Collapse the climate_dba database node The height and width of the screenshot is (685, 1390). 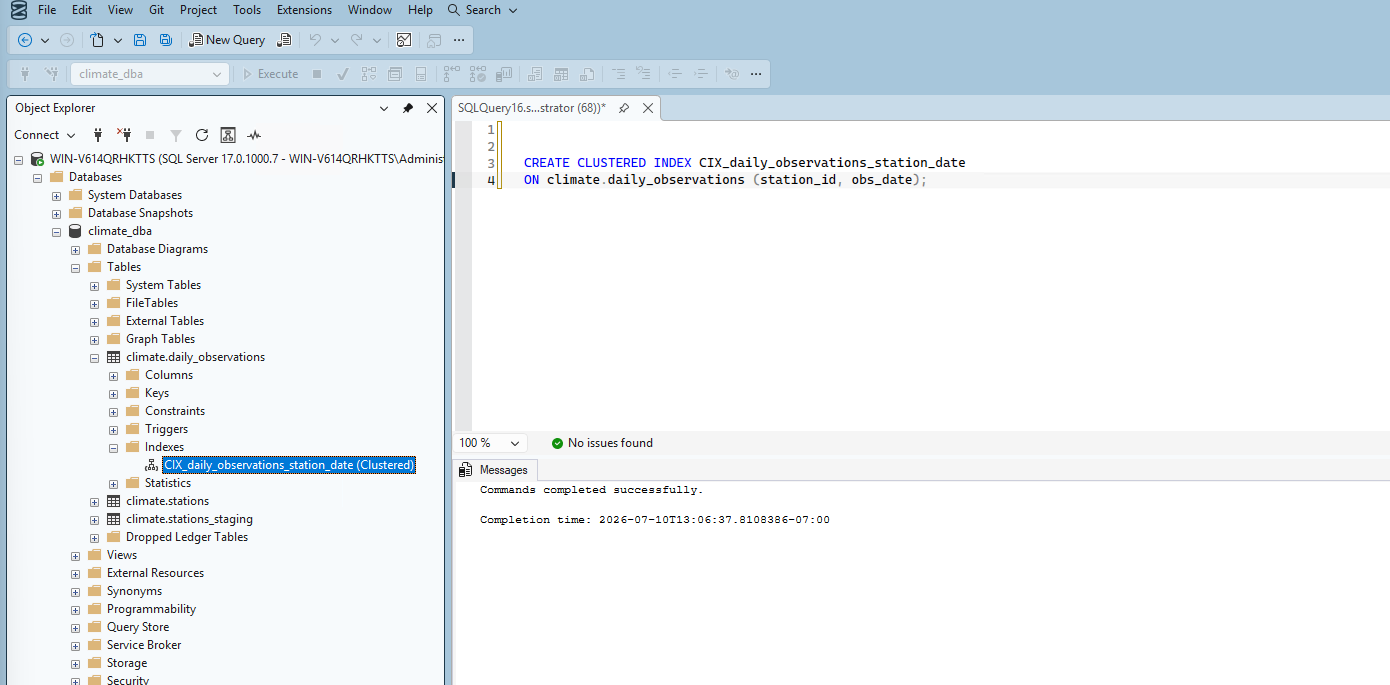tap(57, 231)
